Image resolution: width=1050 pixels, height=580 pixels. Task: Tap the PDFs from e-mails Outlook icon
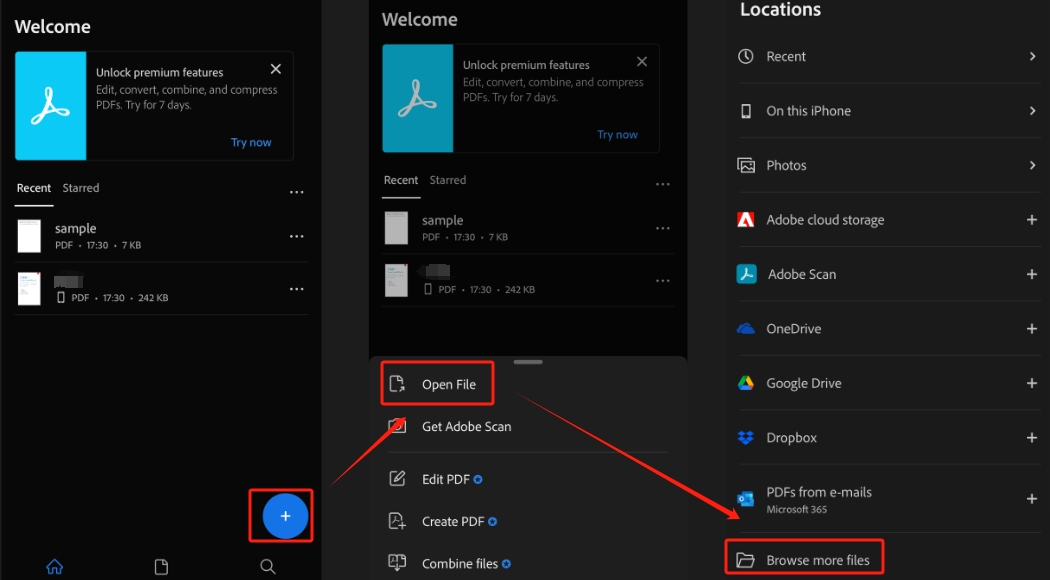746,499
